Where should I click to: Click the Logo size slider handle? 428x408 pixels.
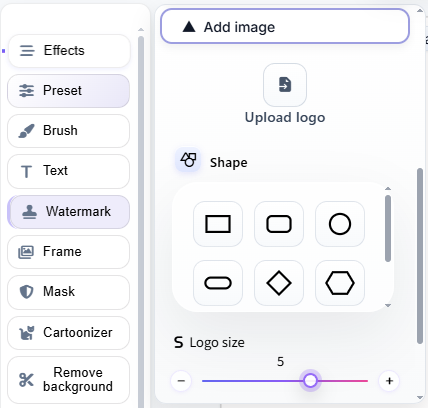[x=310, y=380]
